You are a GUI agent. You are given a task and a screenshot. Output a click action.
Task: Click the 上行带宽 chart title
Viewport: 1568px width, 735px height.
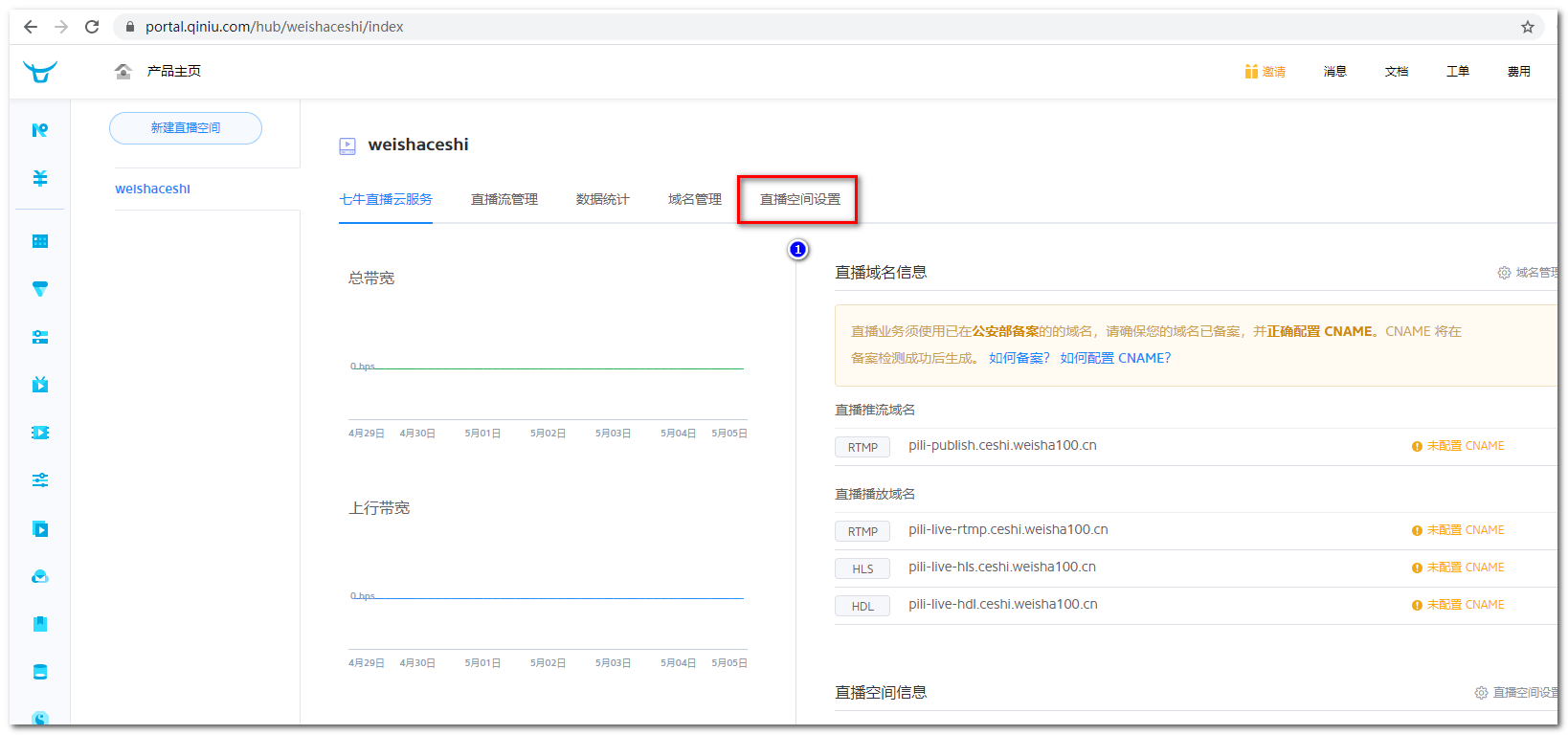point(379,508)
